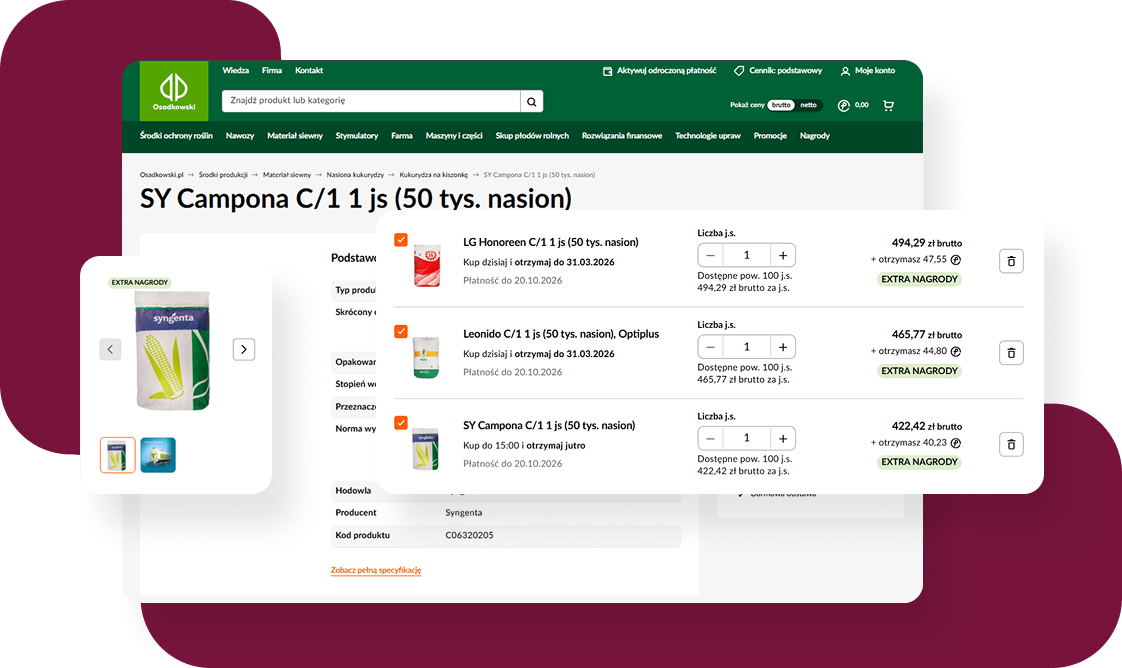Viewport: 1122px width, 668px height.
Task: Click the Leonido product image
Action: (426, 356)
